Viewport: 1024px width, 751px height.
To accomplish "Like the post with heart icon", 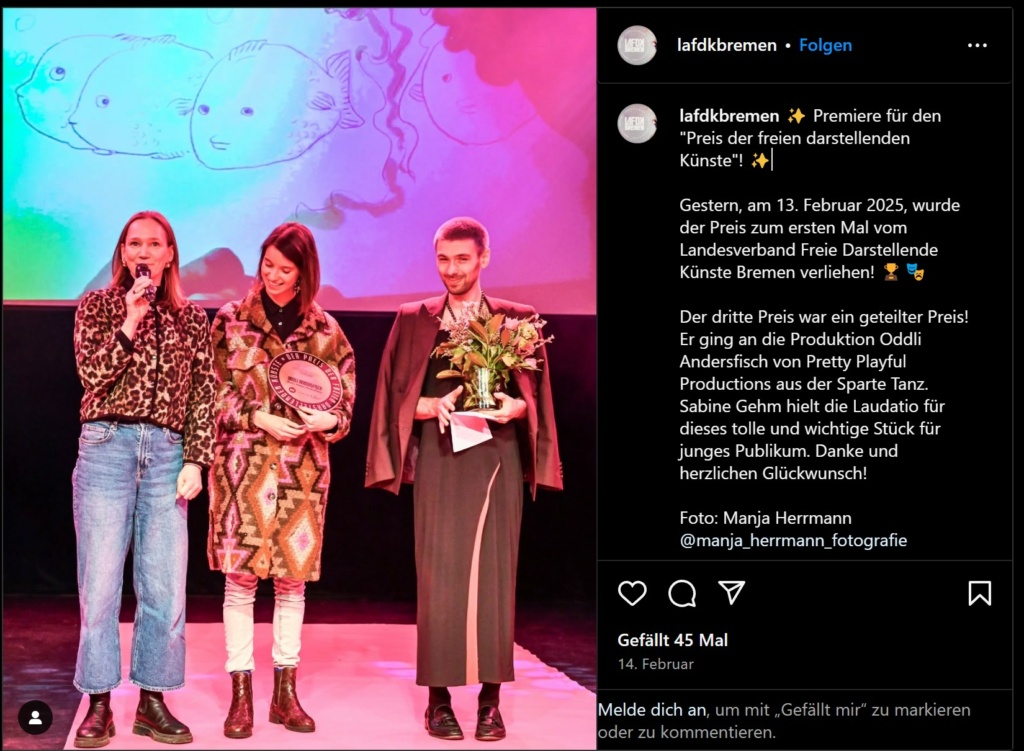I will click(632, 593).
